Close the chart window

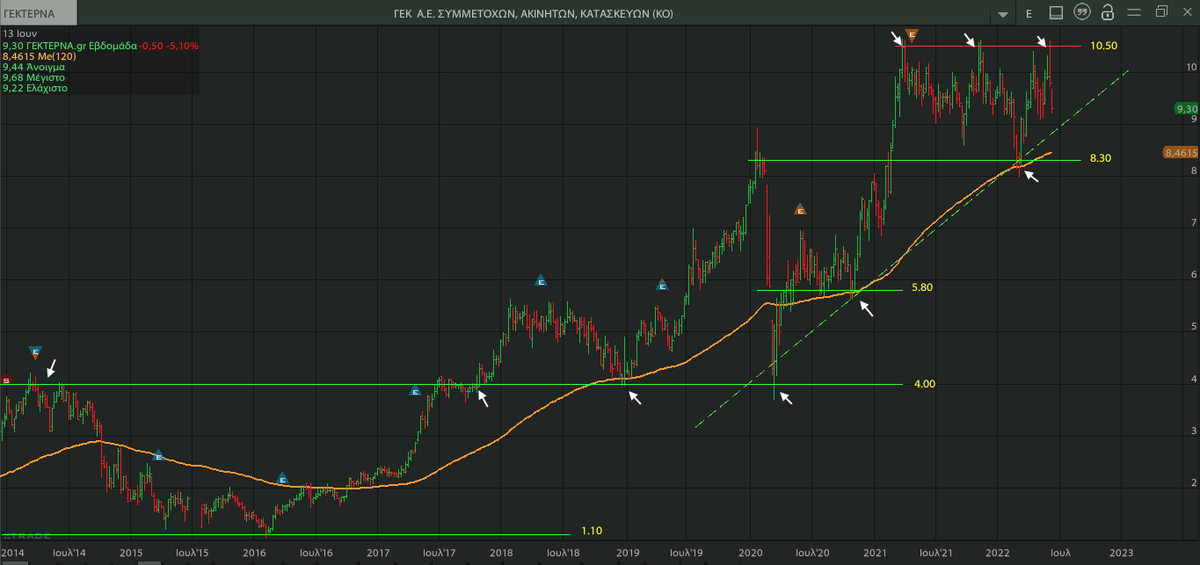click(x=1186, y=12)
